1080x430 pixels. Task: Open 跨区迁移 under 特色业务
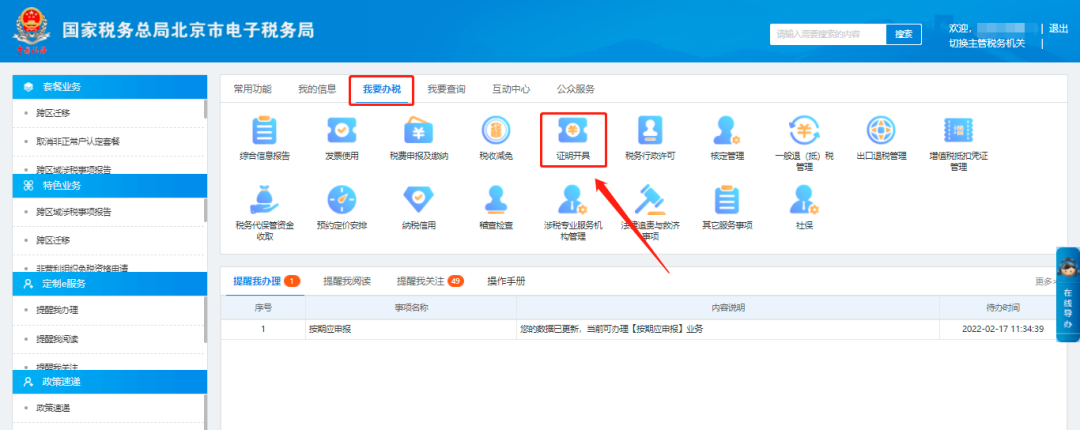53,240
